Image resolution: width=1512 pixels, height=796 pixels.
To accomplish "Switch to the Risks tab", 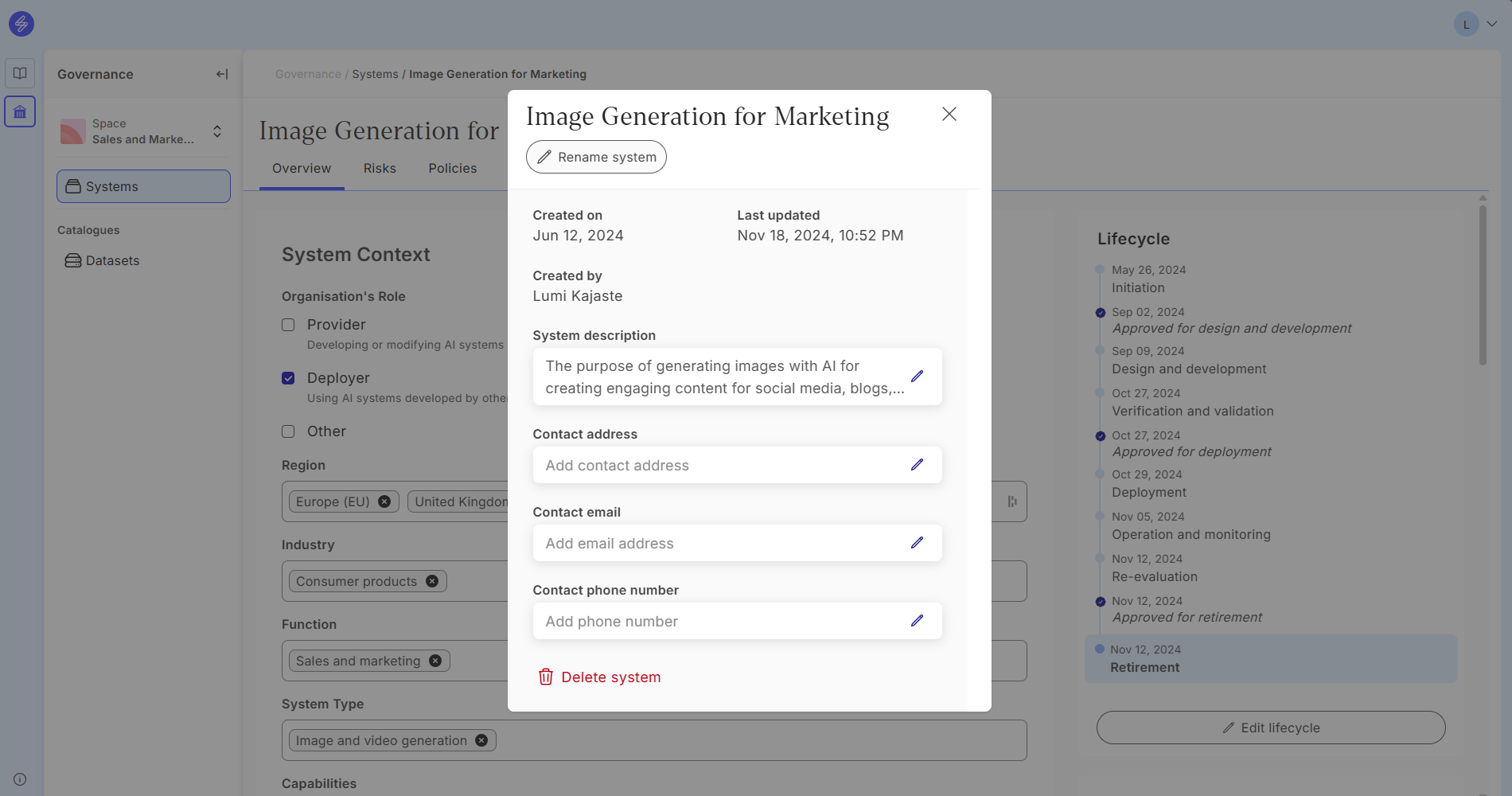I will point(380,169).
